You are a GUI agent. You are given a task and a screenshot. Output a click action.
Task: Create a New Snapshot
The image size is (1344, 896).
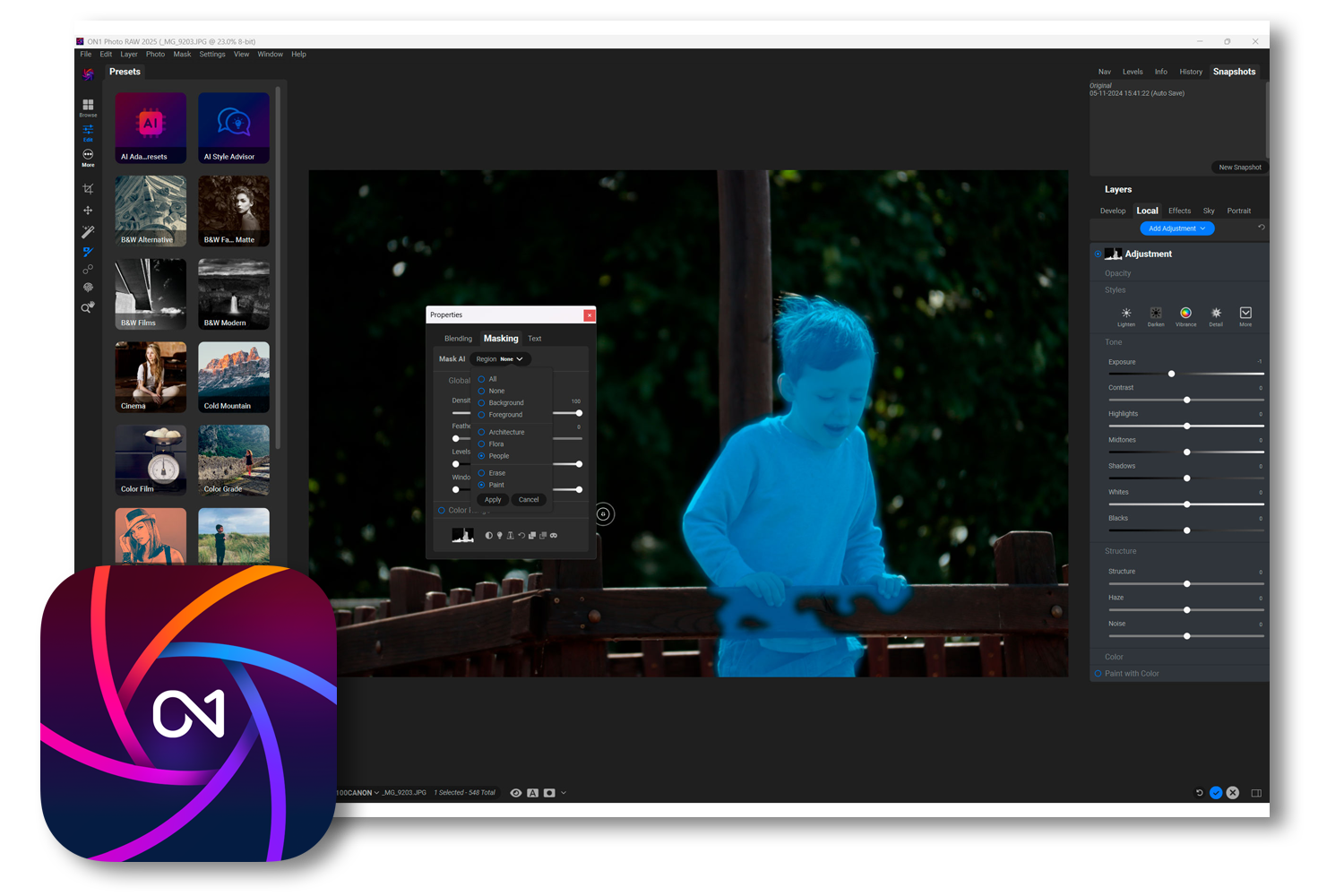click(1239, 168)
